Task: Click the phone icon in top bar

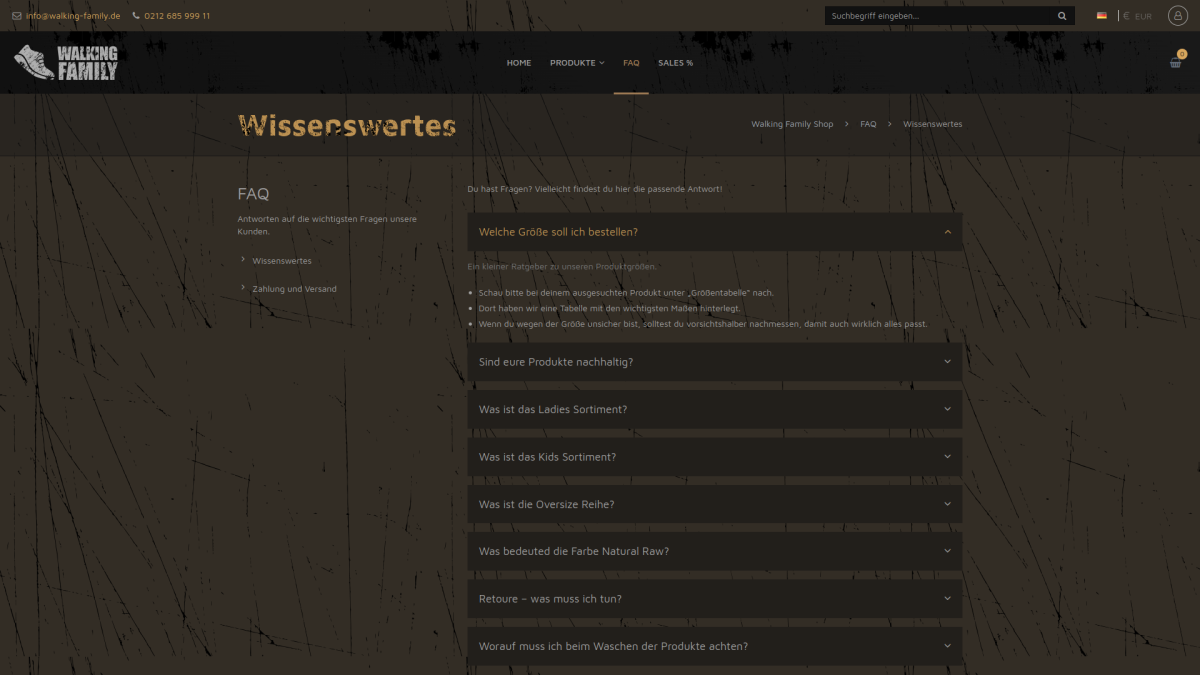Action: click(x=136, y=16)
